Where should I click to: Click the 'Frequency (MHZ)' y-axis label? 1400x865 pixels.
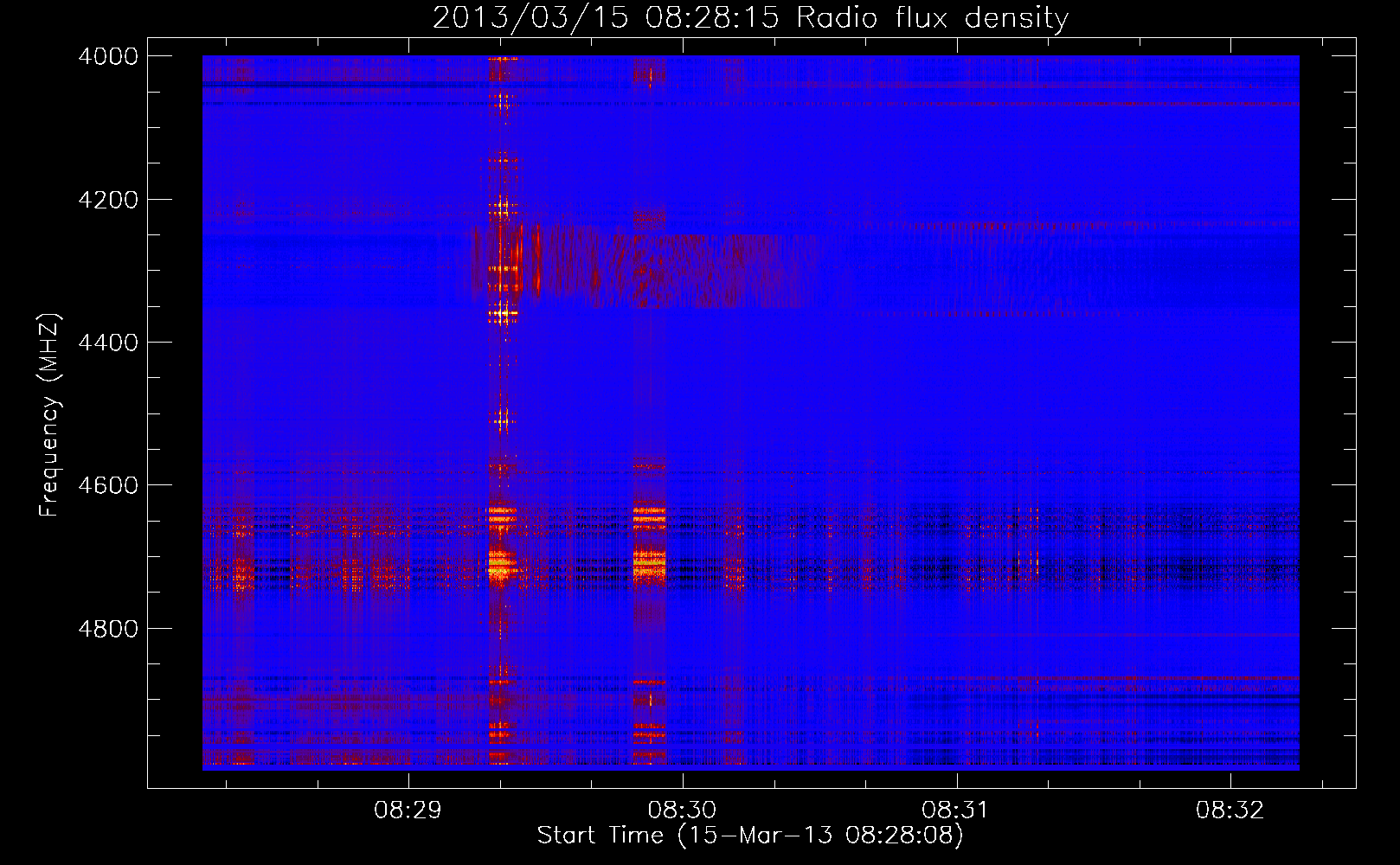[49, 415]
